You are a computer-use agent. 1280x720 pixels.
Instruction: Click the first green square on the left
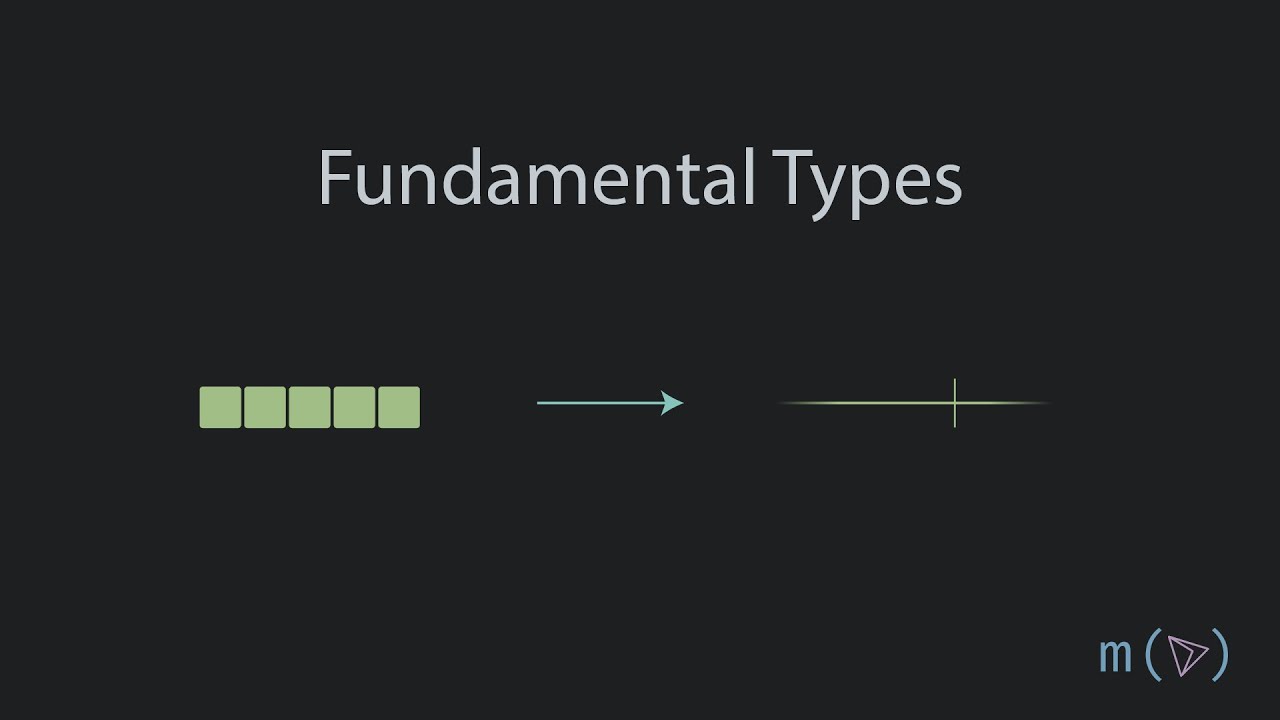[220, 407]
